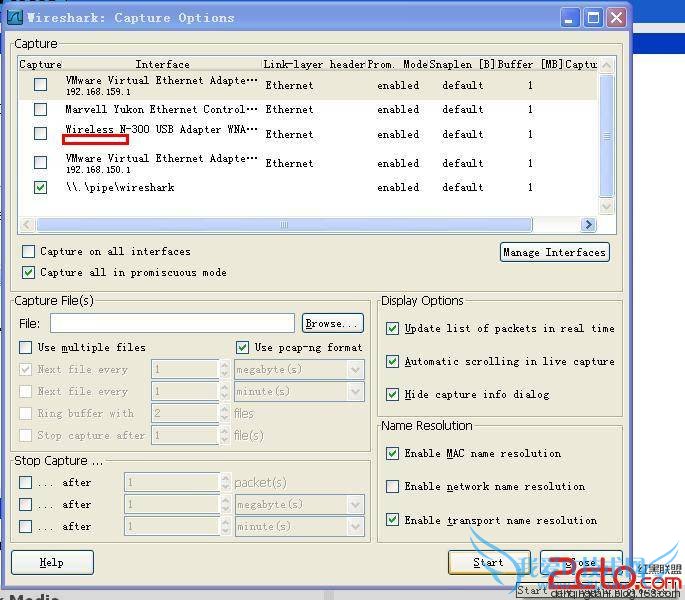Toggle Enable transport name resolution

click(392, 520)
